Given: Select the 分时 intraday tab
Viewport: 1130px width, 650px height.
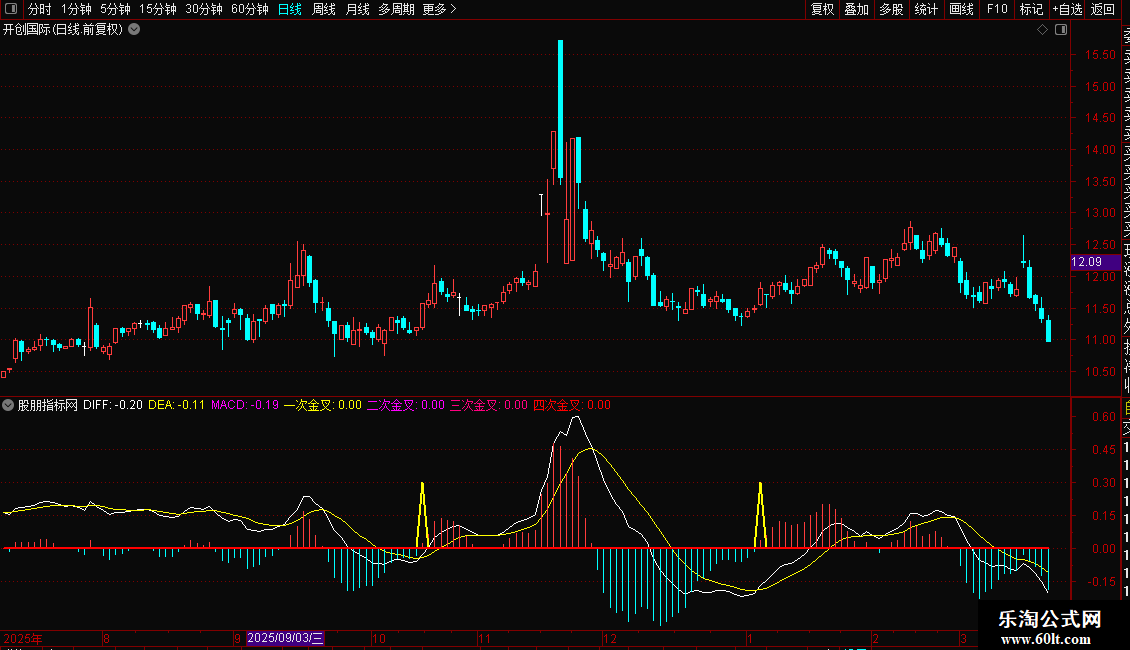Looking at the screenshot, I should 40,9.
